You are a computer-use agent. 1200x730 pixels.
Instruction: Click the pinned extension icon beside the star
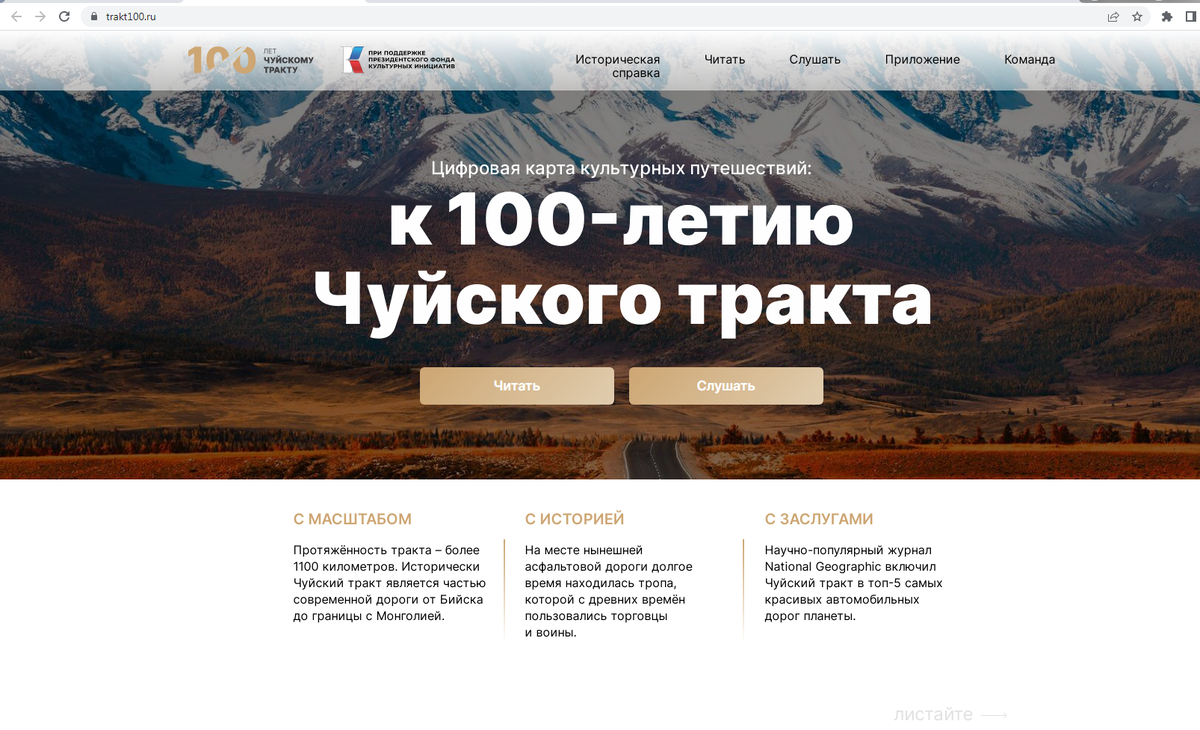tap(1166, 16)
